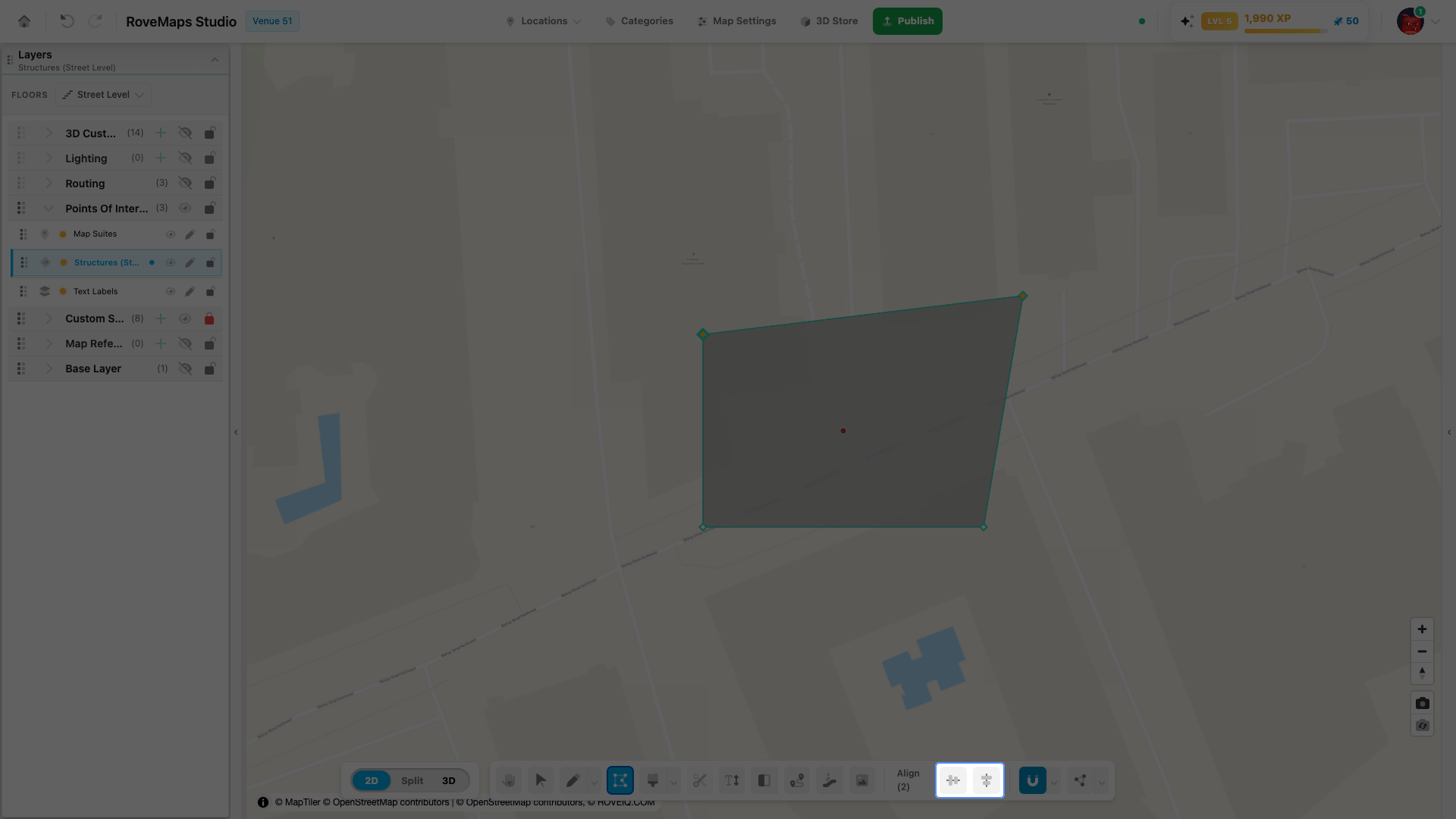Unlock the Custom S... red lock
Screen dimensions: 1456x819
[209, 319]
